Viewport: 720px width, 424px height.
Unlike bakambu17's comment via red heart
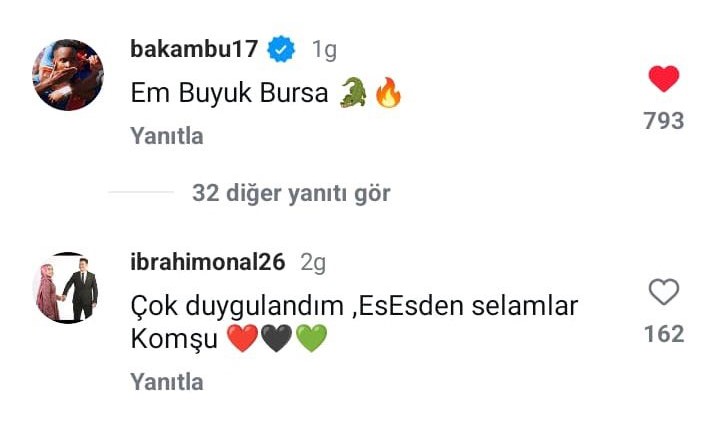(x=664, y=79)
